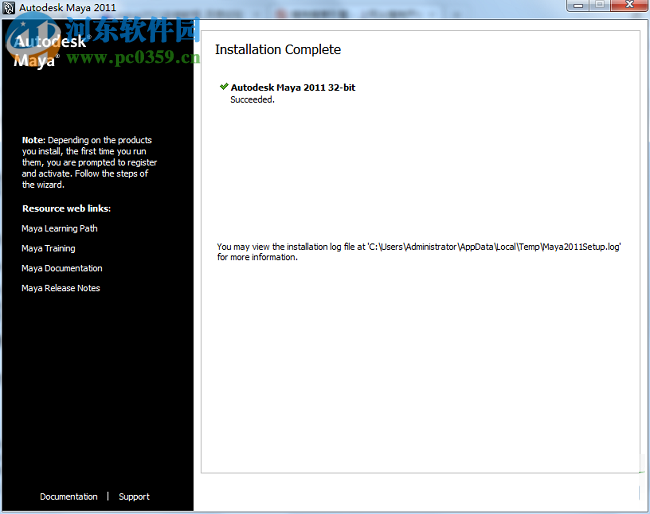This screenshot has height=514, width=650.
Task: Click the 'Autodesk Maya 2011 32-bit' product text
Action: [293, 87]
